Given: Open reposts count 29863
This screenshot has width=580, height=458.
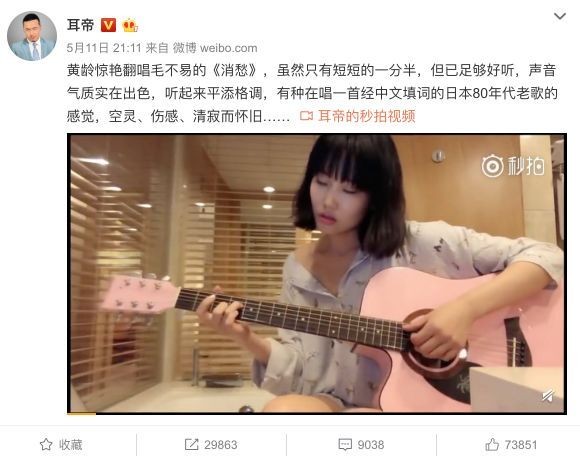Looking at the screenshot, I should pyautogui.click(x=220, y=445).
